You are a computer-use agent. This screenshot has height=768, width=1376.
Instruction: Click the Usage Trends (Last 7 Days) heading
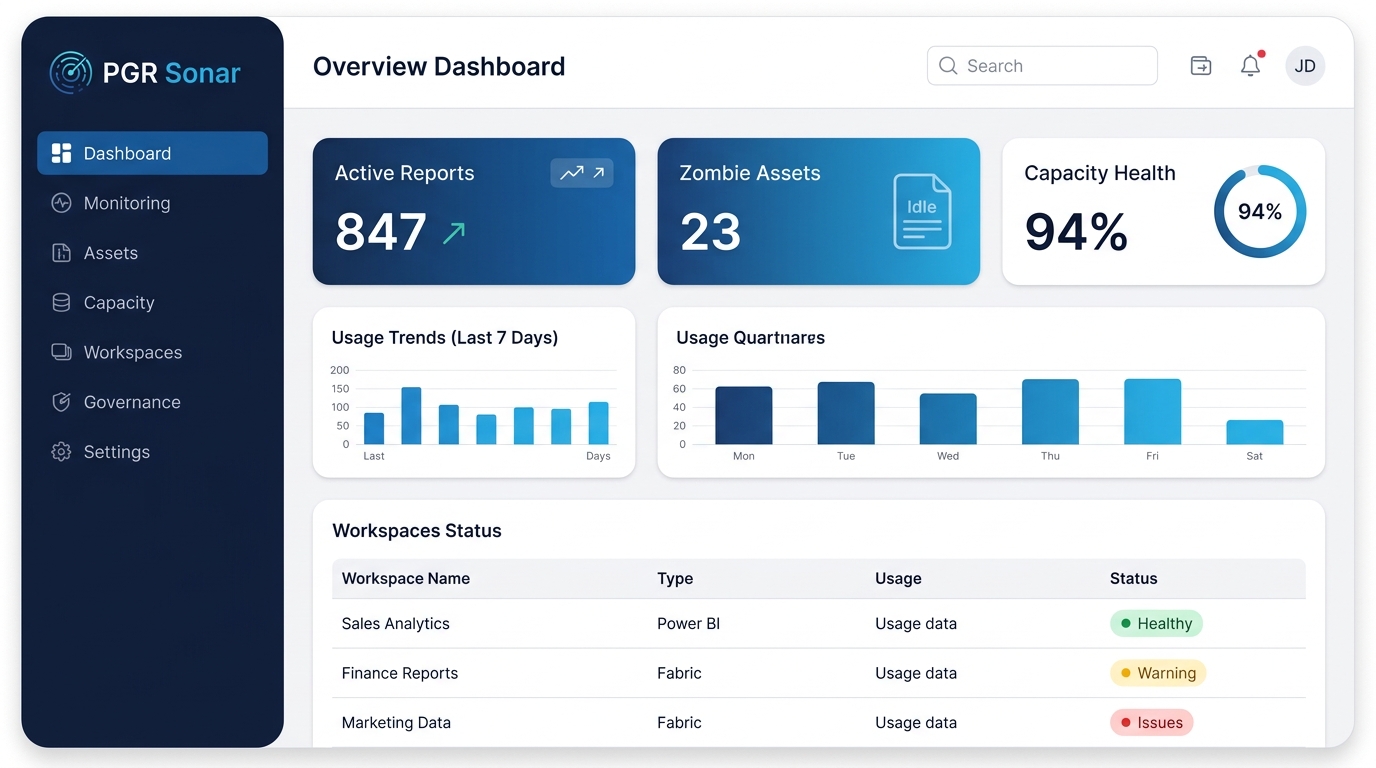point(445,338)
